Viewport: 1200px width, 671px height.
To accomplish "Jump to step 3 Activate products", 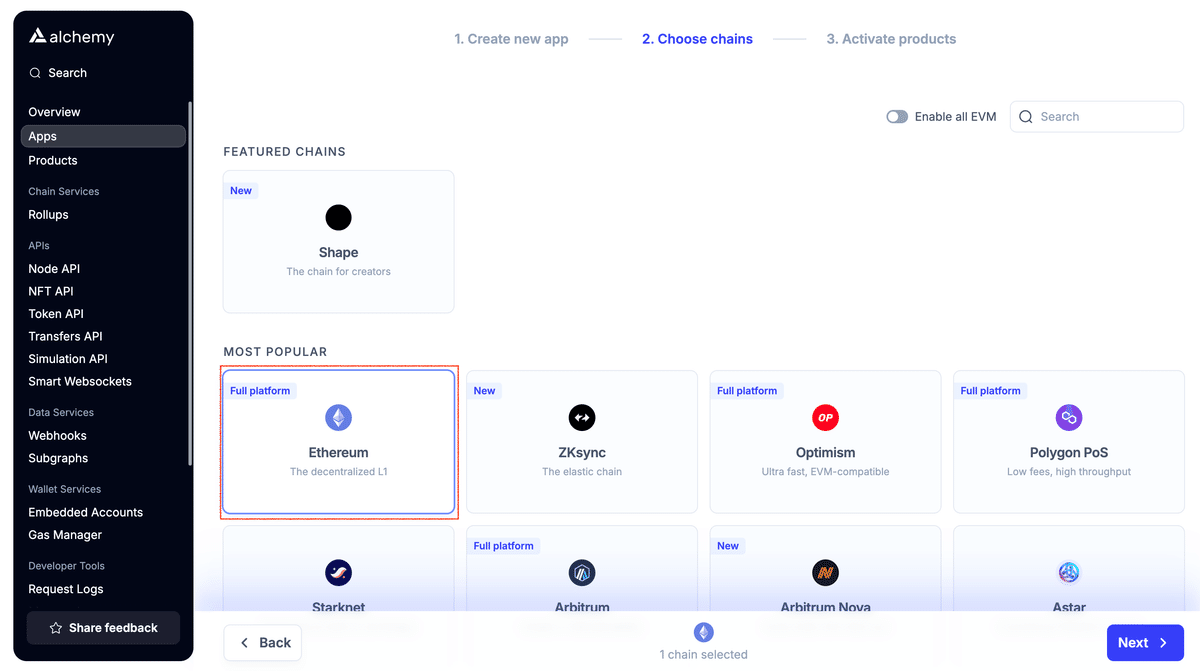I will pyautogui.click(x=891, y=39).
